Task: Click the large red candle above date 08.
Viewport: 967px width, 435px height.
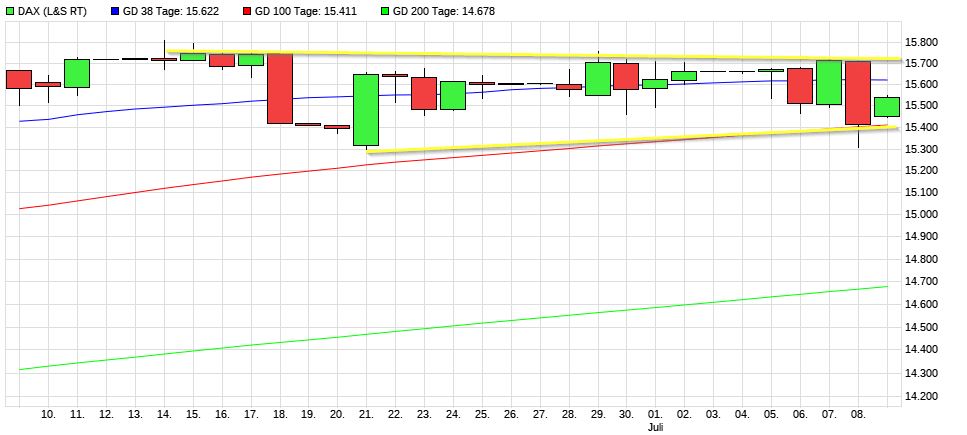Action: 858,93
